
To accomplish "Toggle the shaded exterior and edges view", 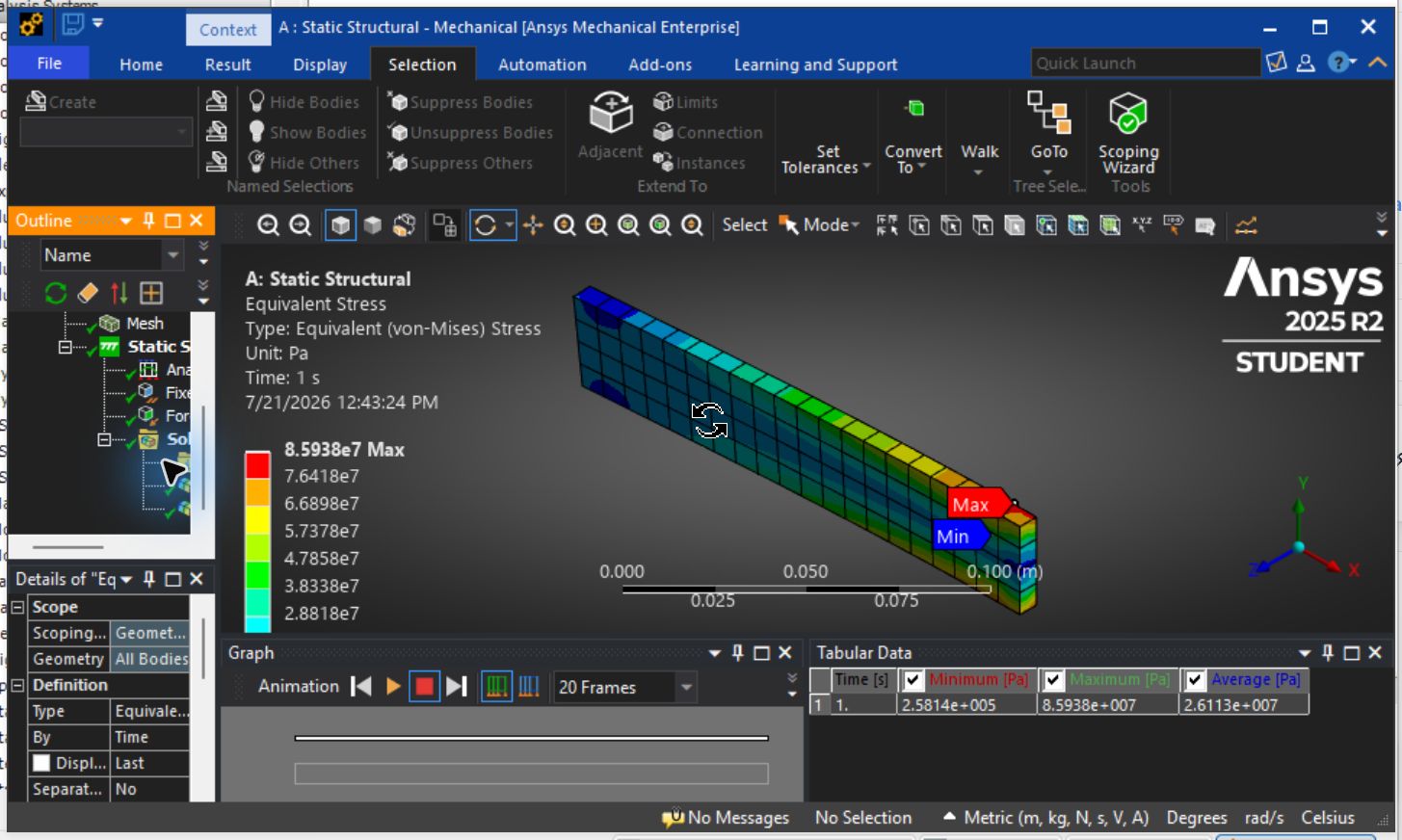I will coord(340,225).
